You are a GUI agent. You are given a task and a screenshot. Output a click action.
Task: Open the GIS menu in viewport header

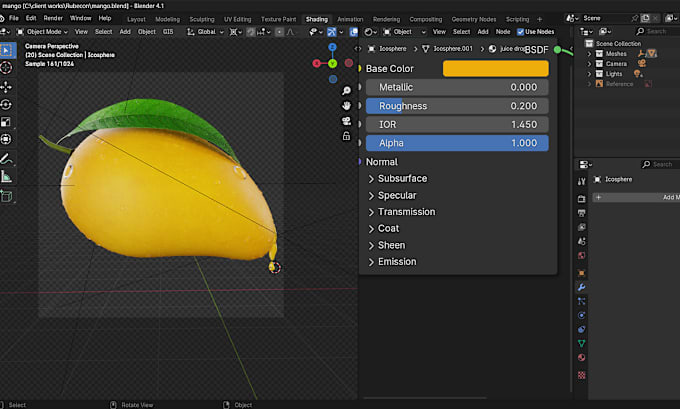point(168,32)
